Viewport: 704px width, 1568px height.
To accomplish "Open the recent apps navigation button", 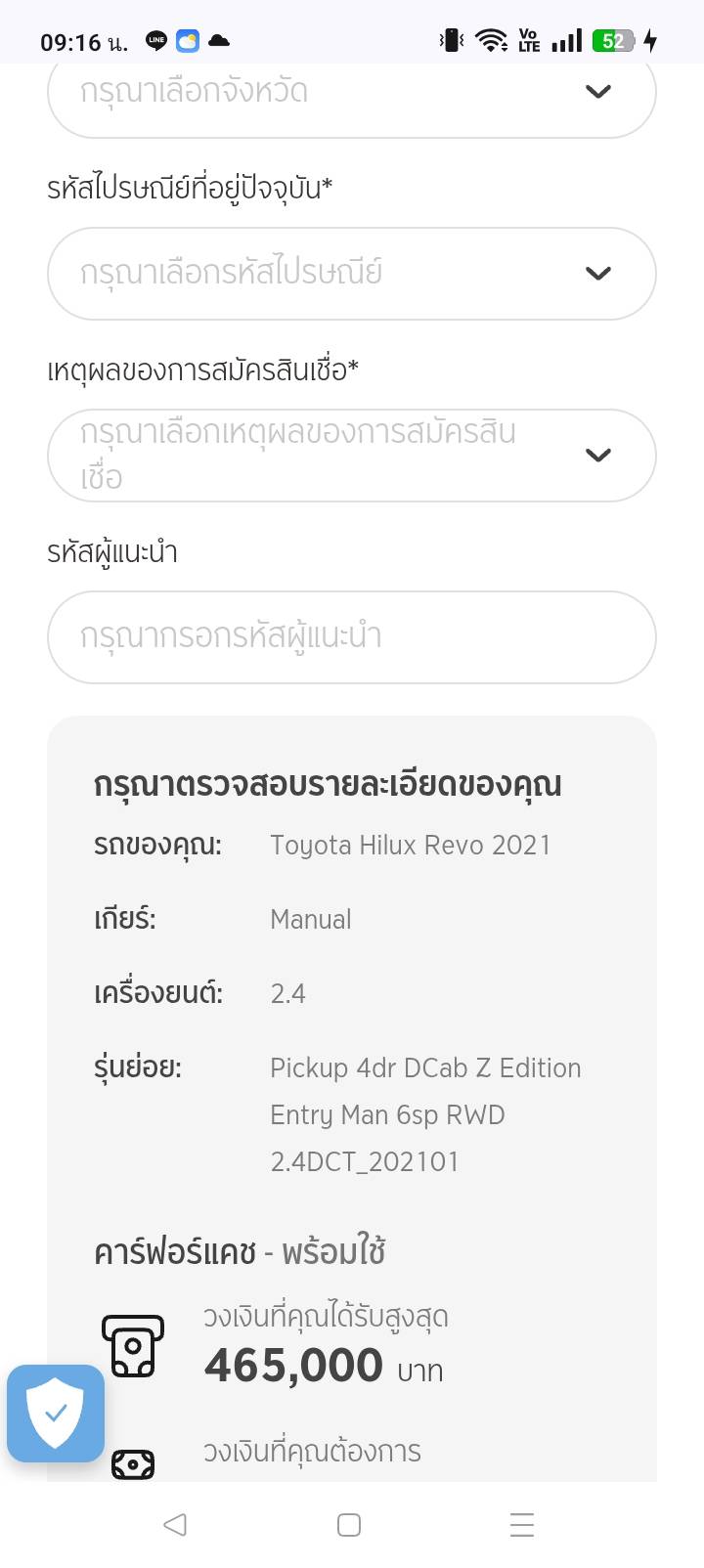I will click(x=522, y=1525).
